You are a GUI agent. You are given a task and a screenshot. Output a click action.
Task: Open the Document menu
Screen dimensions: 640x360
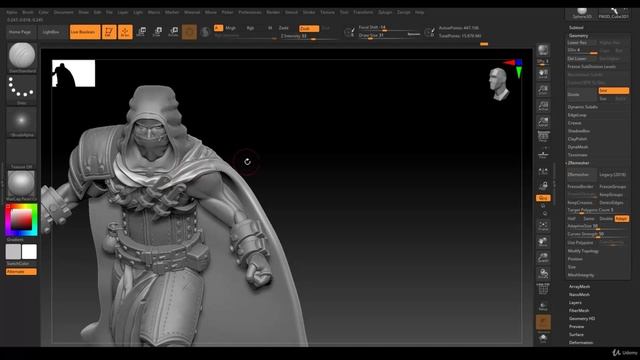click(x=64, y=12)
